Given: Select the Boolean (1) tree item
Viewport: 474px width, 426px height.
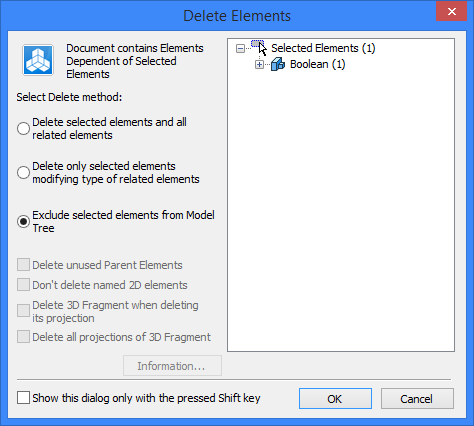Looking at the screenshot, I should coord(317,64).
